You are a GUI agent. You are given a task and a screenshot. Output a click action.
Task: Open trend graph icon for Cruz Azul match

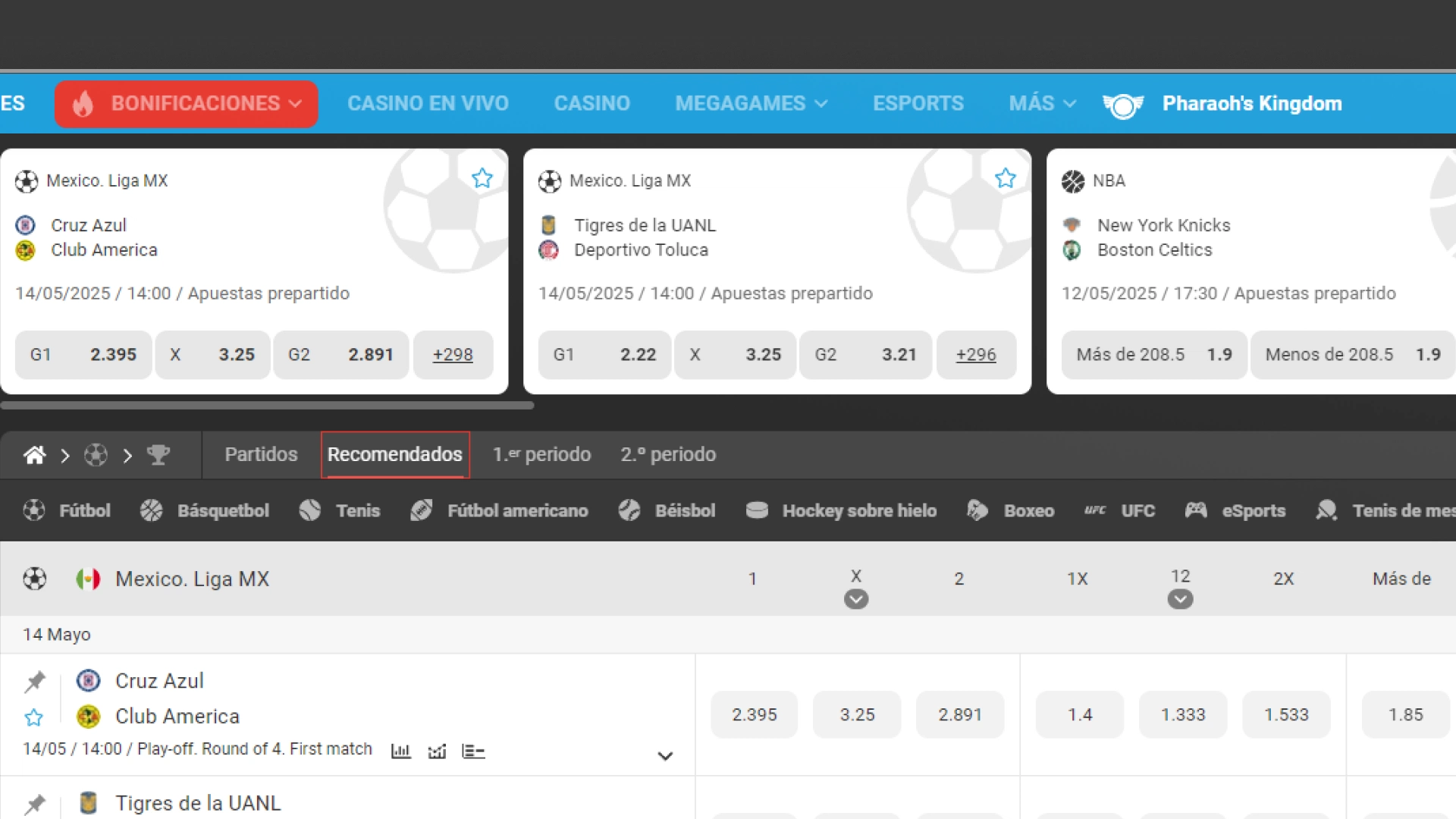[x=437, y=752]
